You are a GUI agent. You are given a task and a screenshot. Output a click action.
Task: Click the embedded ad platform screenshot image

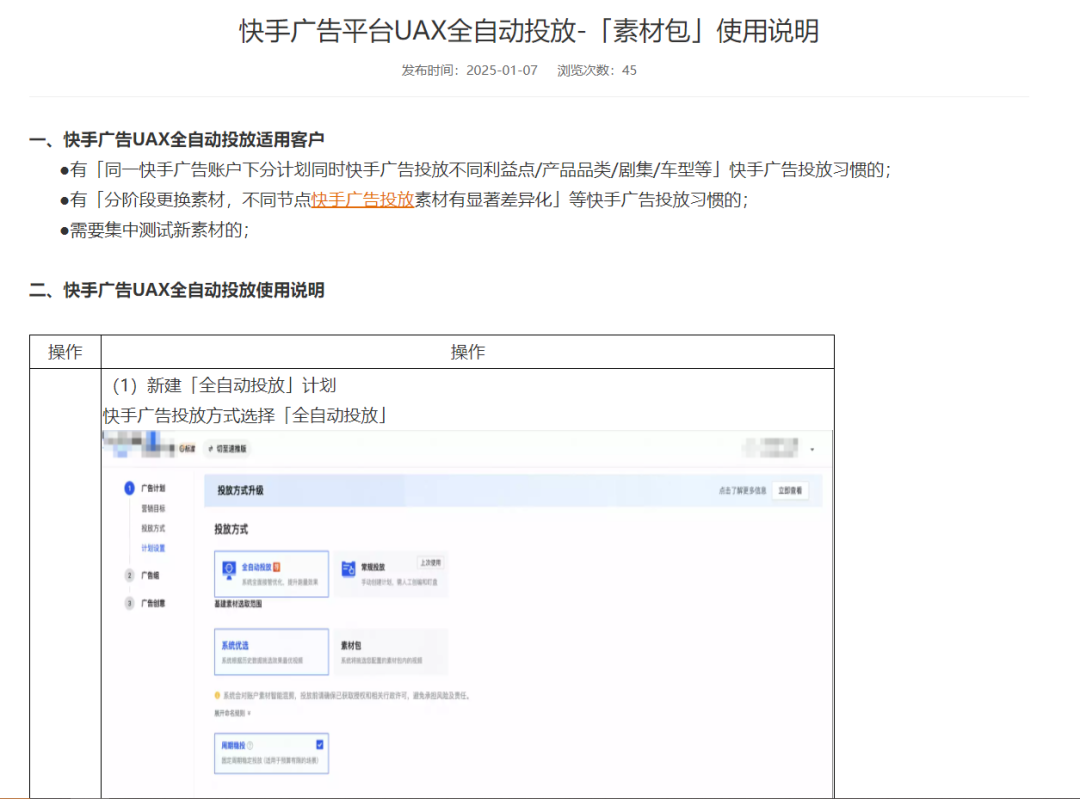(x=467, y=614)
